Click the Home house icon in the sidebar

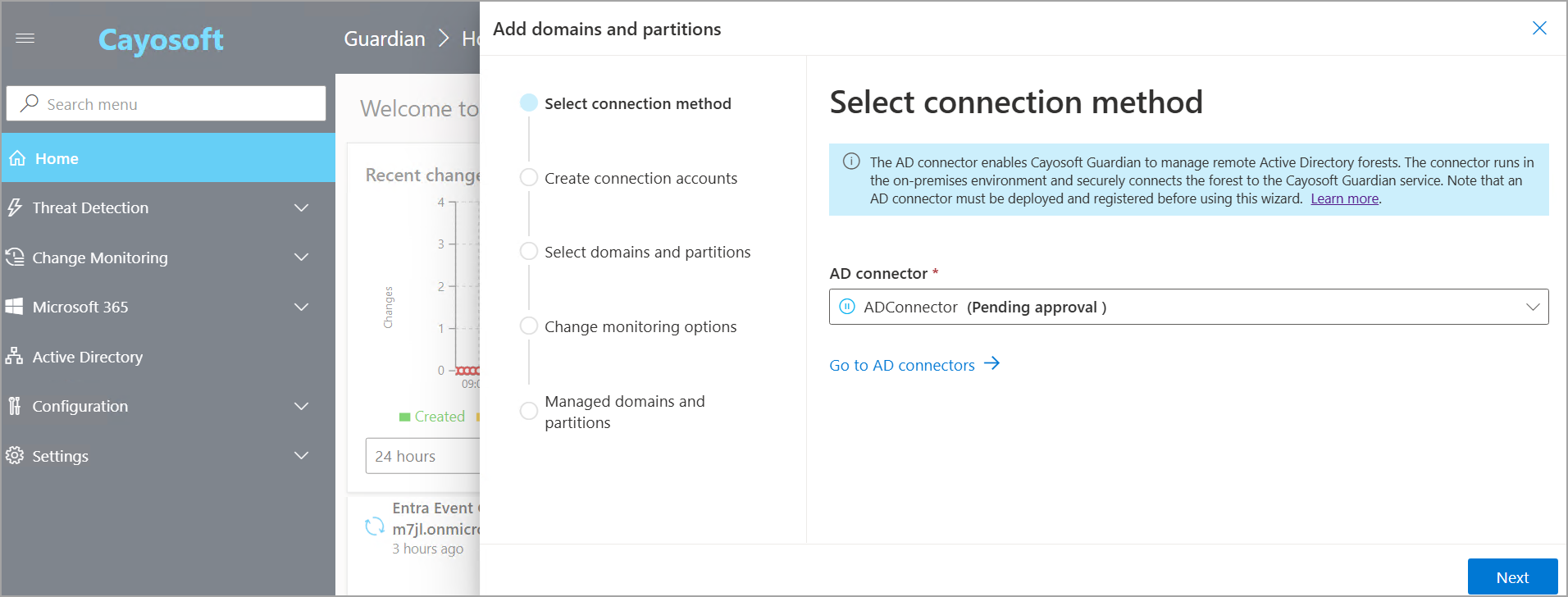17,158
